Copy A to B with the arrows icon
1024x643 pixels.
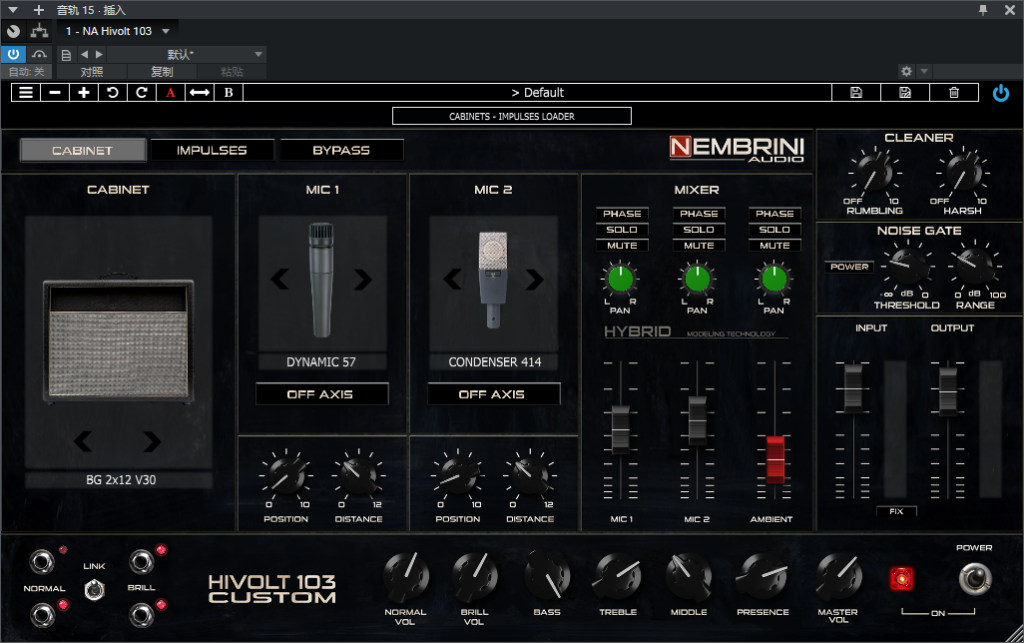pos(199,93)
